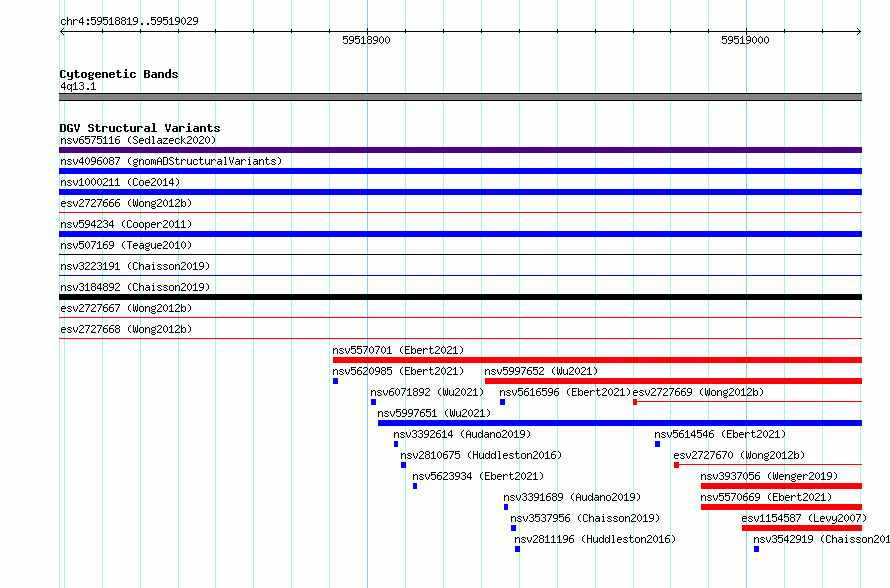890x588 pixels.
Task: Open the esv1154587 (Levy2007) variant label
Action: coord(804,518)
